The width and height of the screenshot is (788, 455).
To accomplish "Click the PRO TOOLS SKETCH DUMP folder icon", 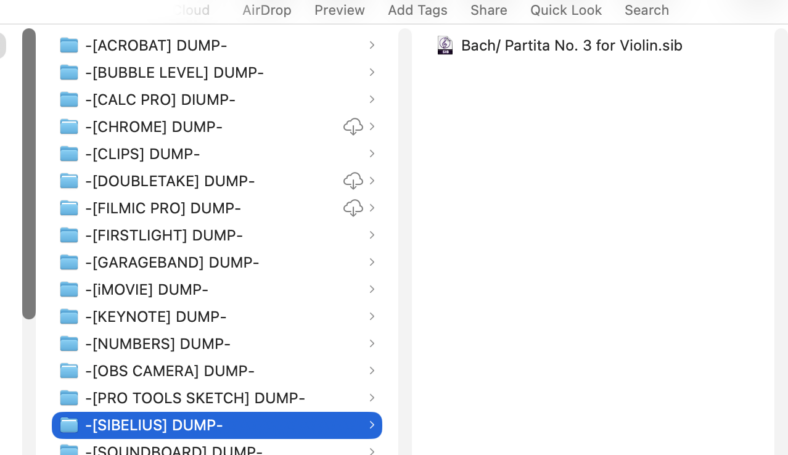I will coord(69,398).
